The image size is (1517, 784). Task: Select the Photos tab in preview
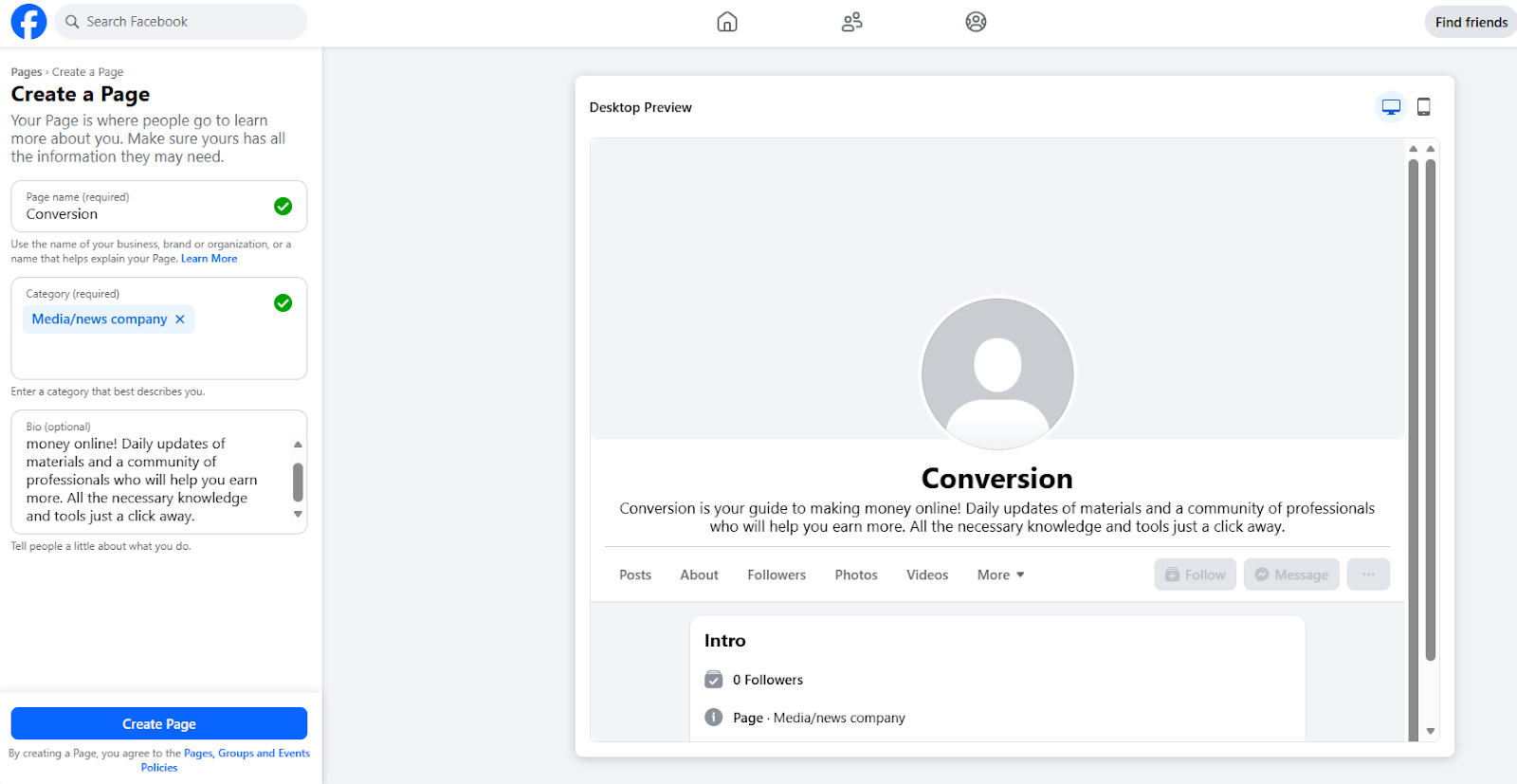pyautogui.click(x=856, y=574)
